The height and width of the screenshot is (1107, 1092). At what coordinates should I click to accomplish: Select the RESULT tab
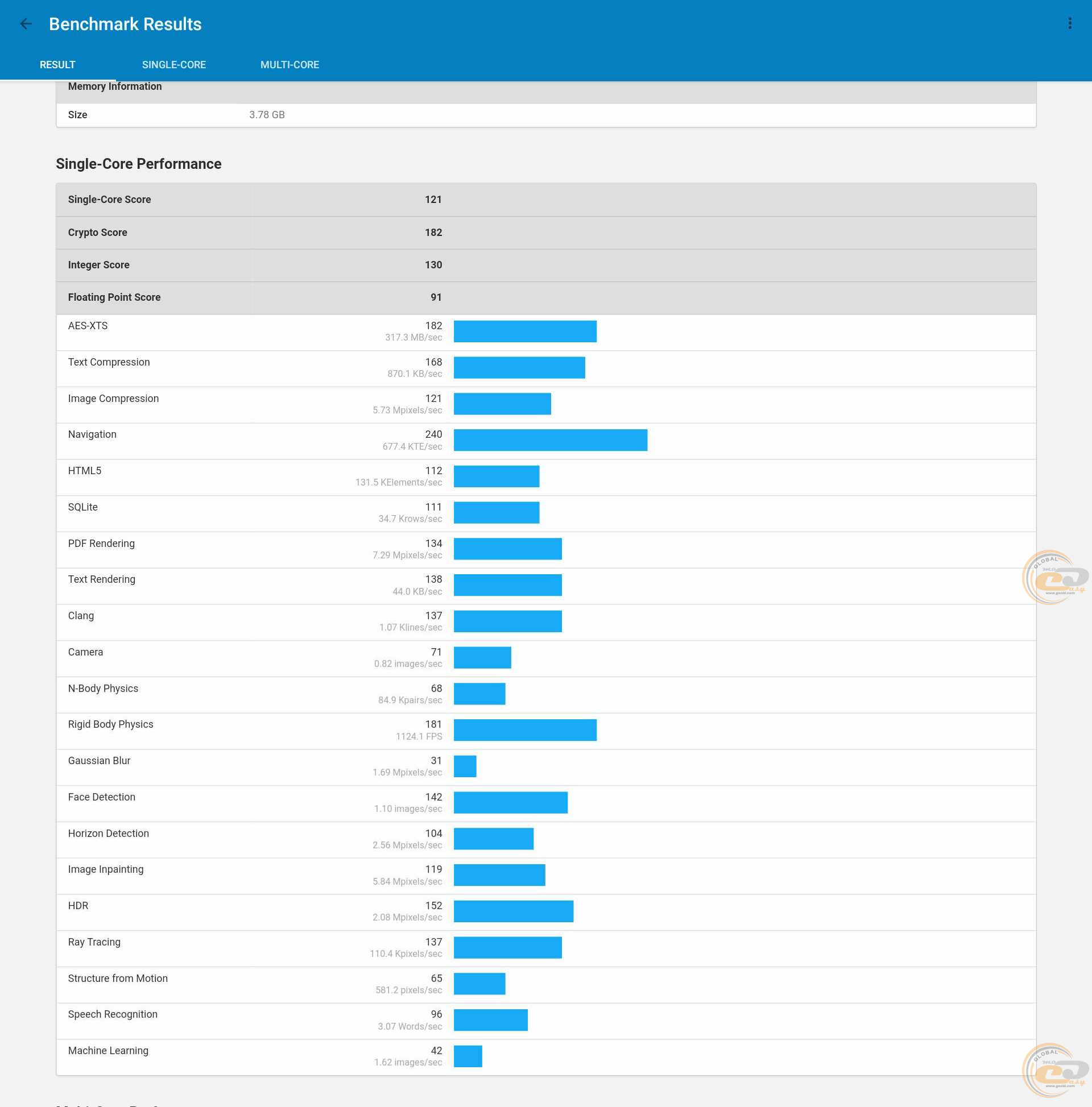pos(57,65)
